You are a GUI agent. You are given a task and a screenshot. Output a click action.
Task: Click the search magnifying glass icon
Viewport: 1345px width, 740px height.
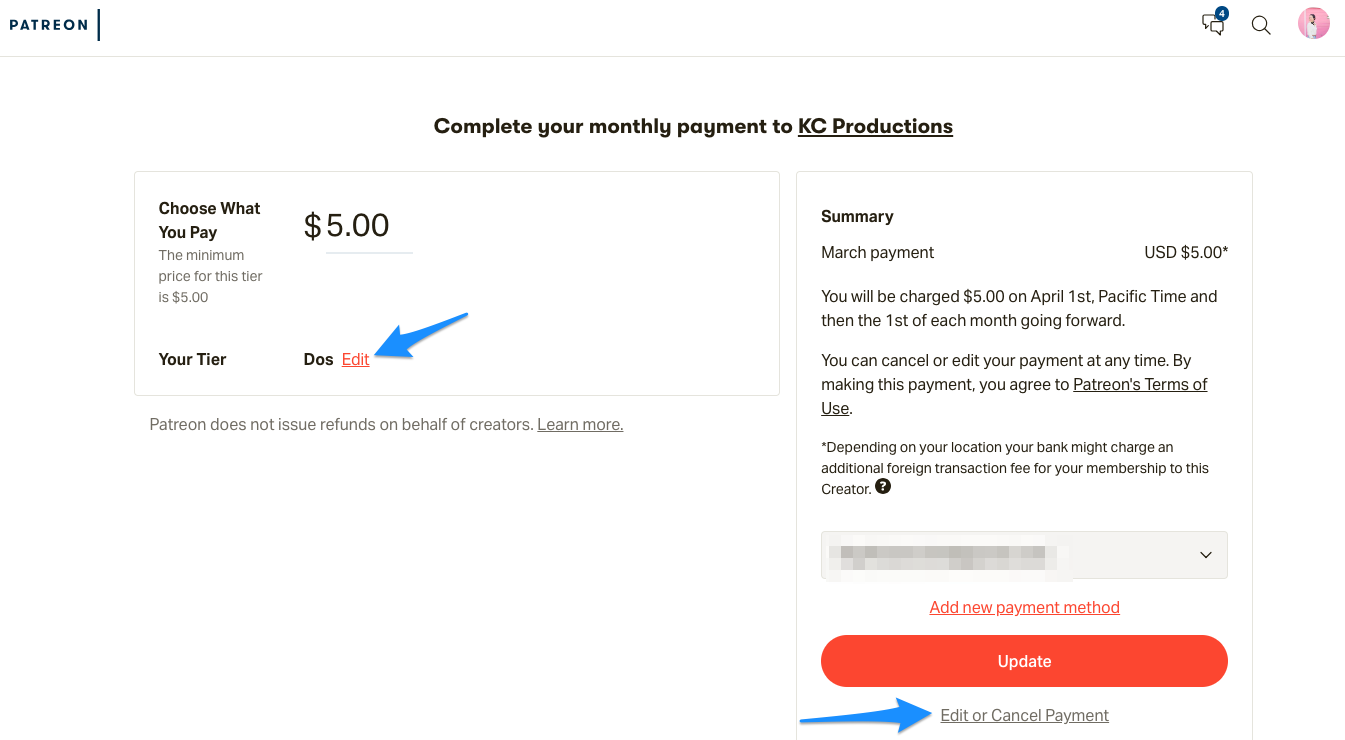[x=1261, y=26]
